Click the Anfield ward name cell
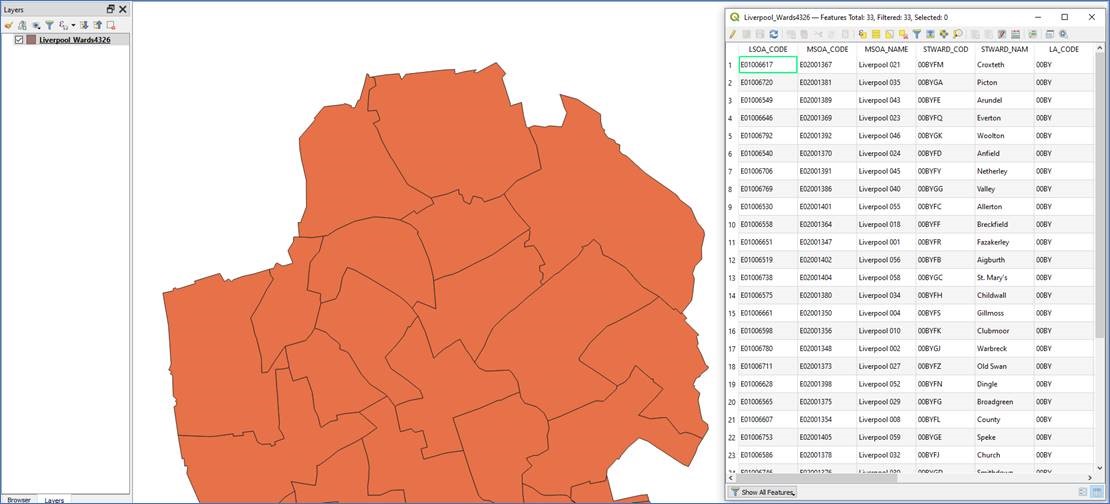This screenshot has height=504, width=1110. point(1005,154)
